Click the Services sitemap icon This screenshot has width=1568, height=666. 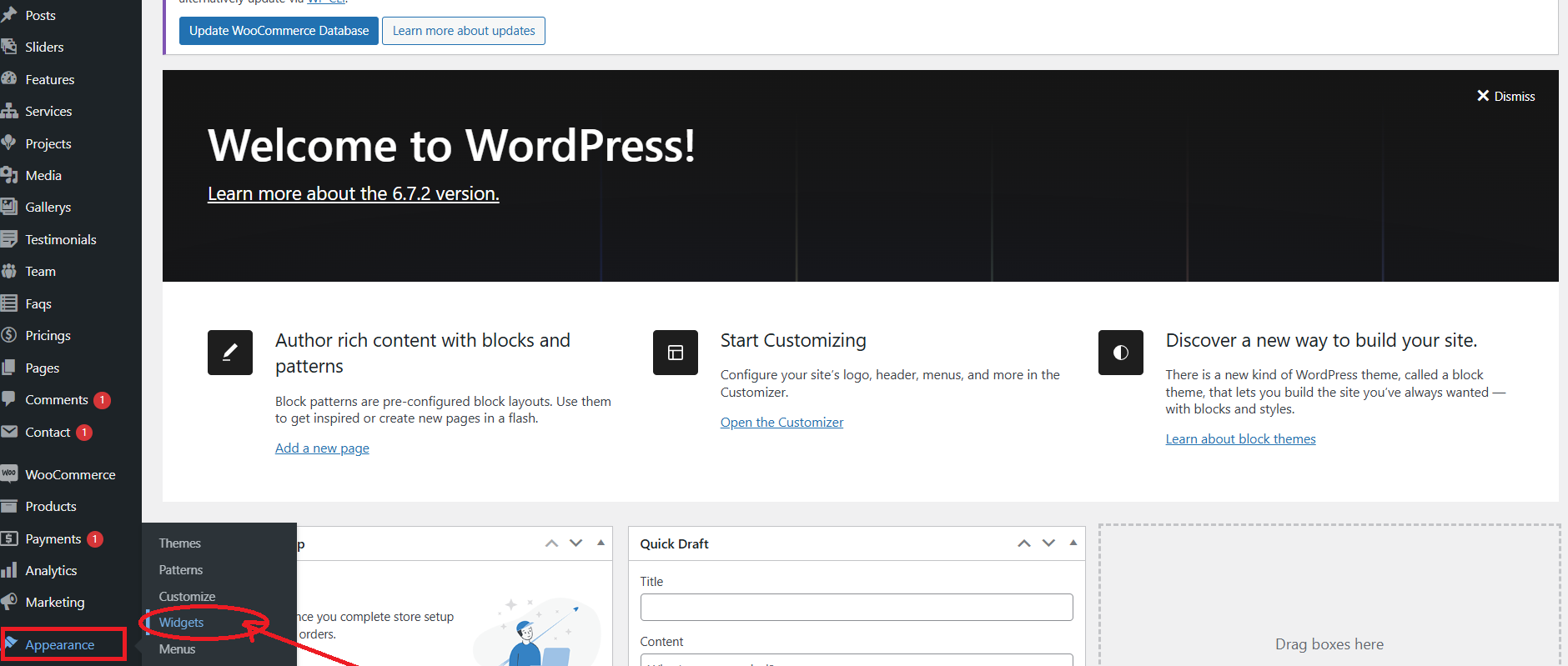click(9, 111)
